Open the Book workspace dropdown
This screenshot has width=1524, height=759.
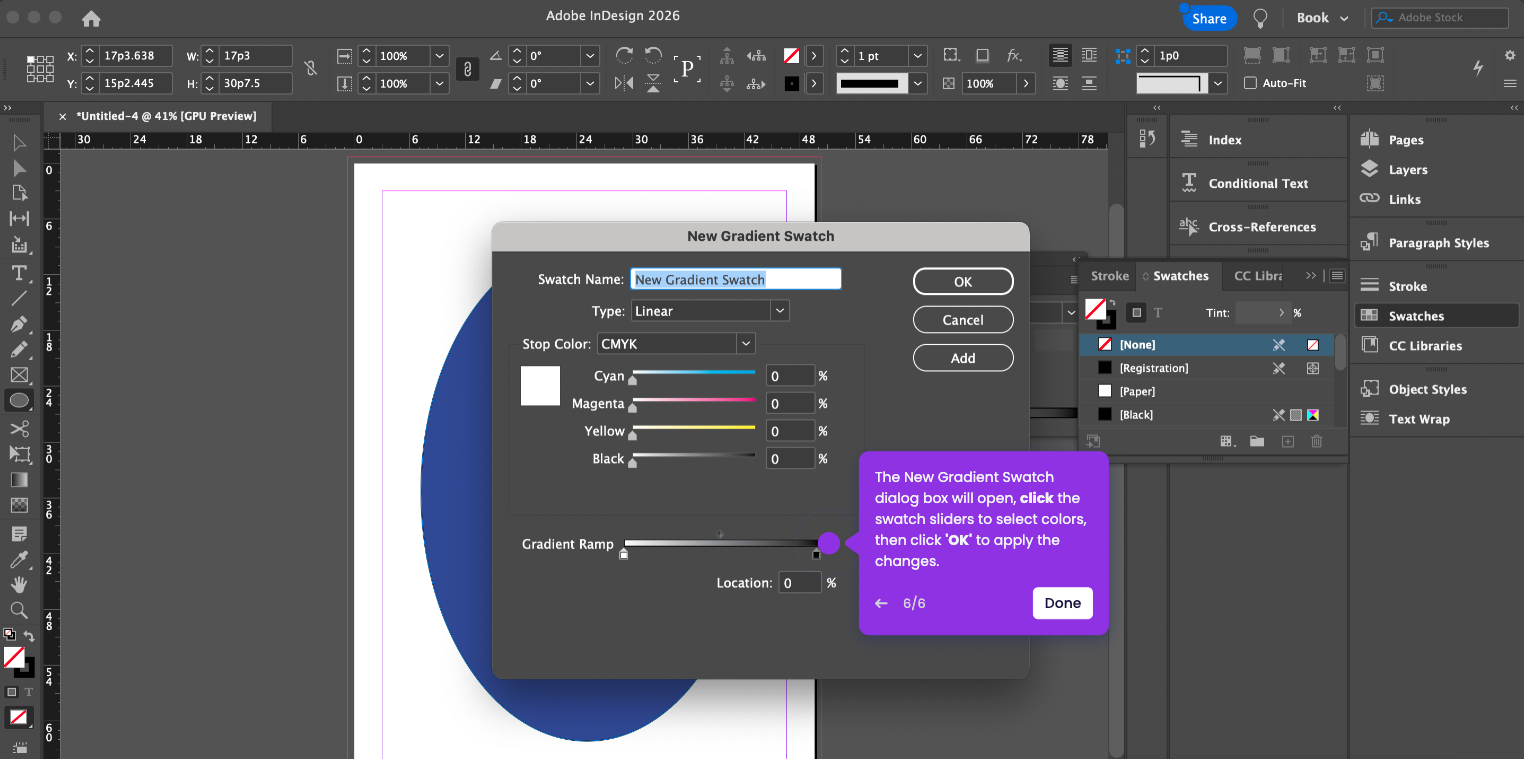[1322, 18]
